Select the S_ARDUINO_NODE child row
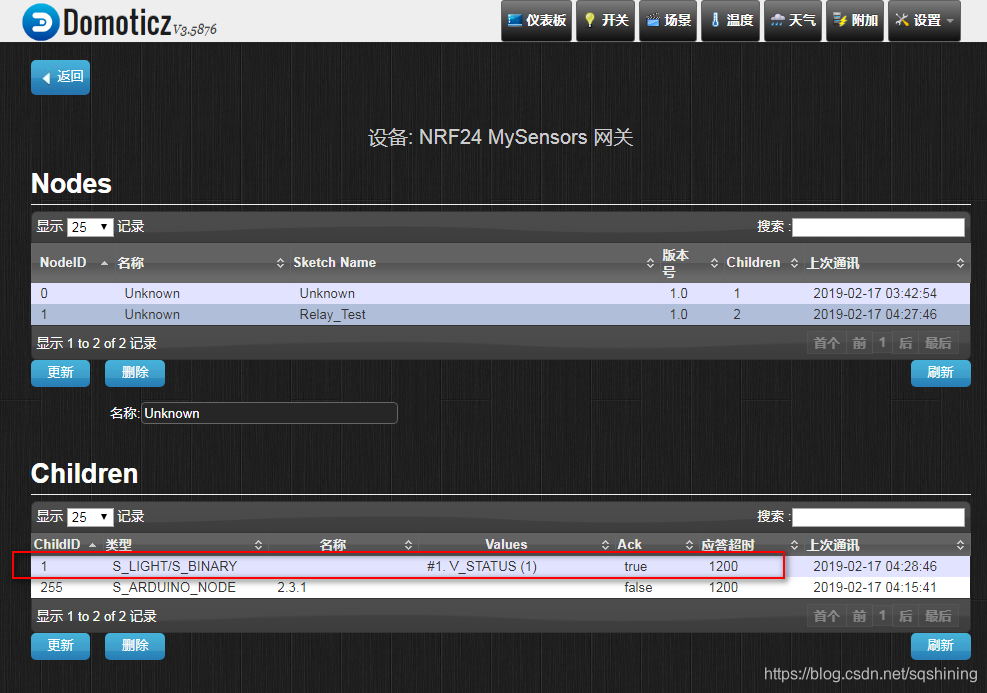This screenshot has width=987, height=693. click(x=500, y=587)
